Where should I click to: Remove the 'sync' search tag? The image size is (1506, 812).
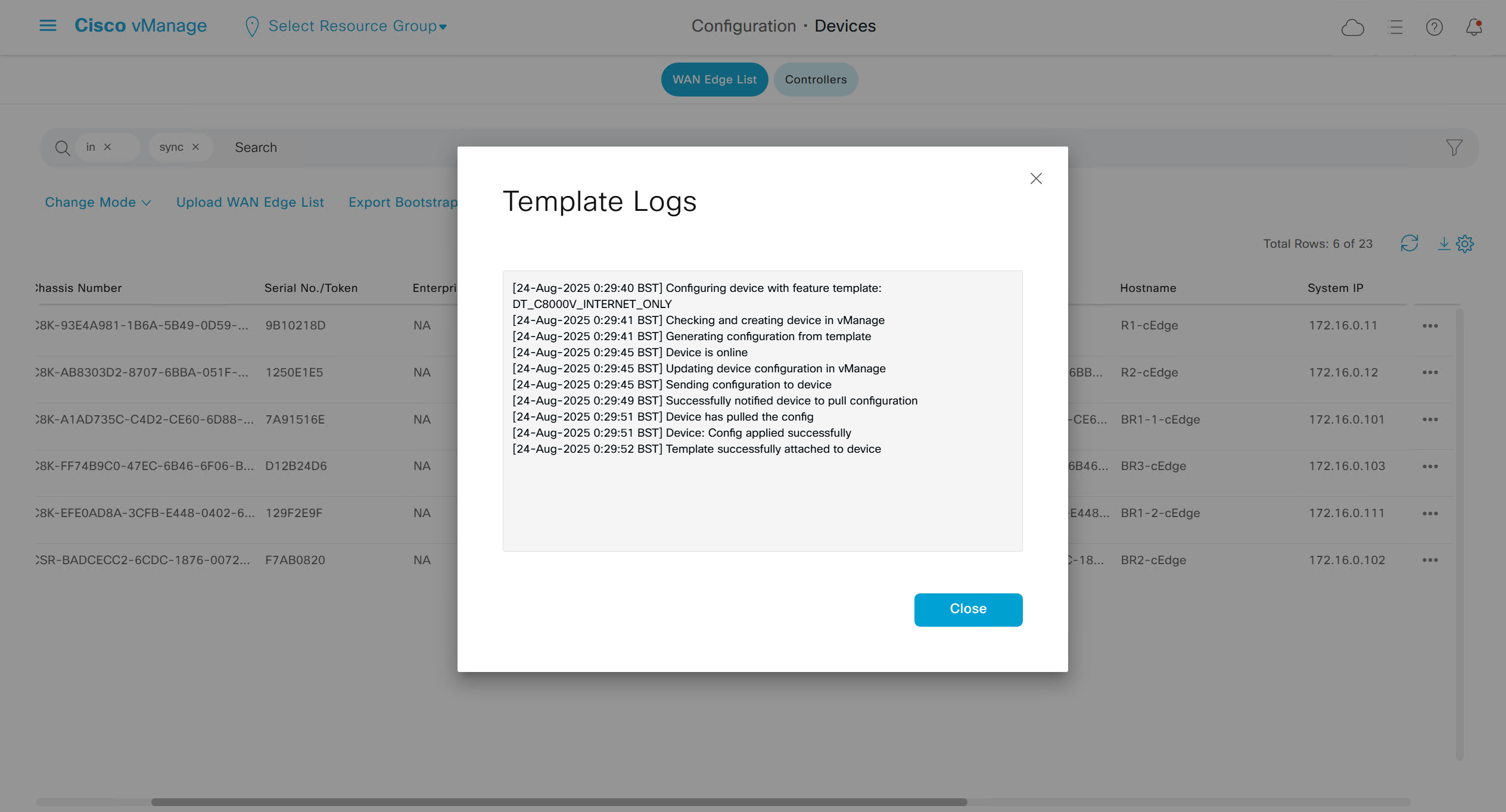(195, 147)
